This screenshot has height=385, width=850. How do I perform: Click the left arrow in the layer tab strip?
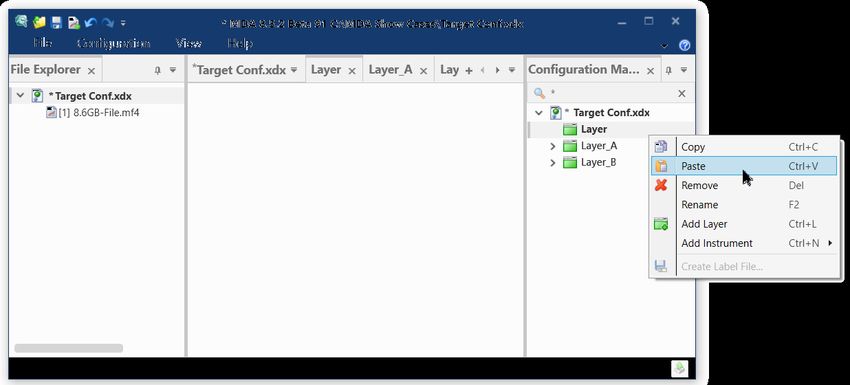click(483, 70)
